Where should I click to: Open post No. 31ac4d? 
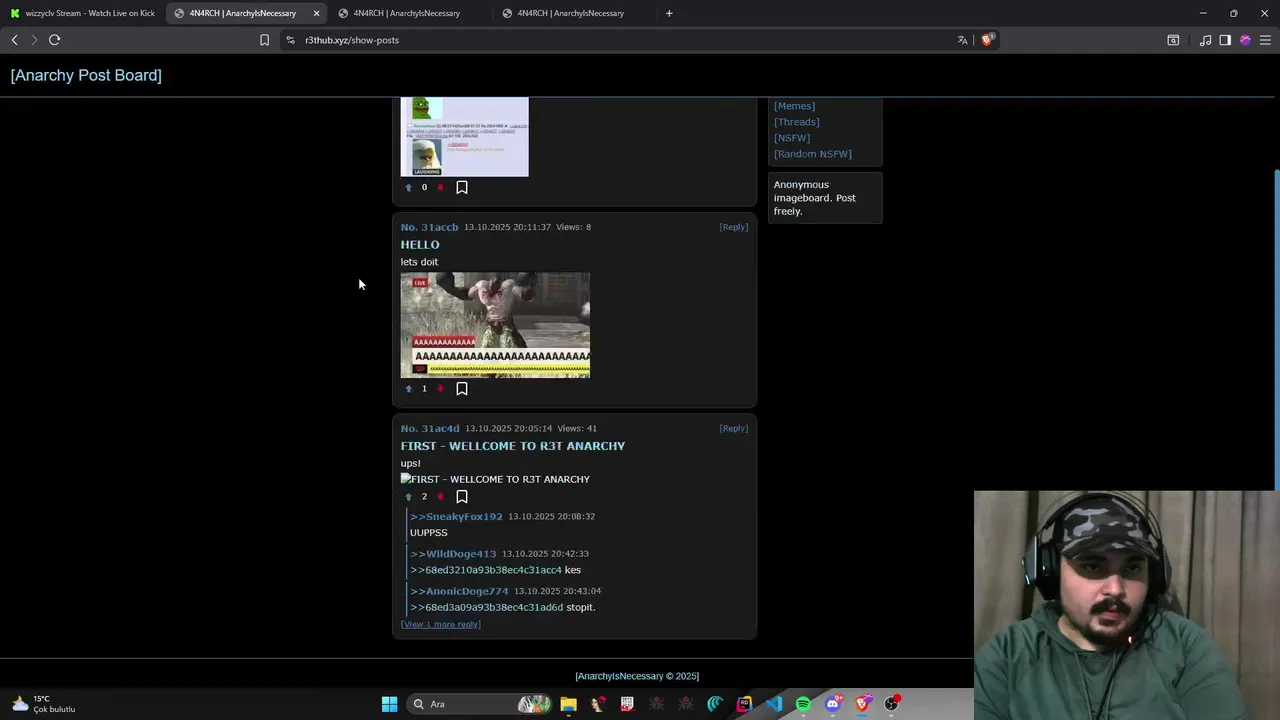point(430,428)
